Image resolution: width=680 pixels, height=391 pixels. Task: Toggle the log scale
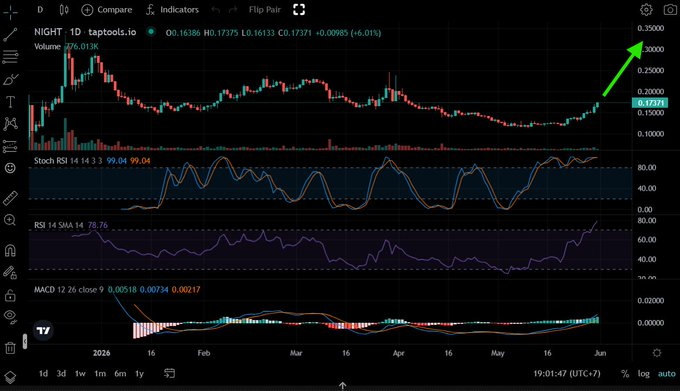[x=644, y=373]
